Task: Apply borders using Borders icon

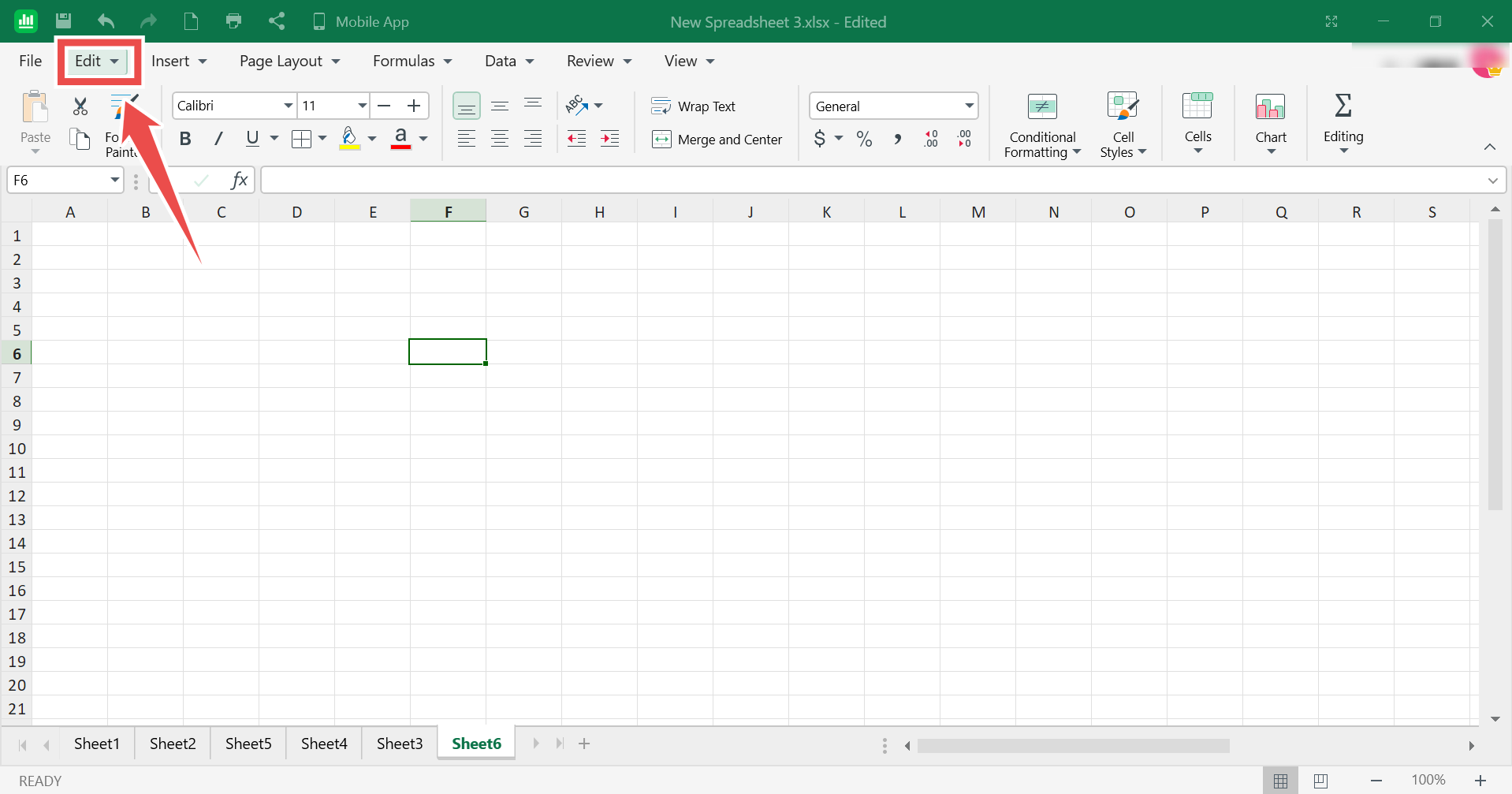Action: (301, 140)
